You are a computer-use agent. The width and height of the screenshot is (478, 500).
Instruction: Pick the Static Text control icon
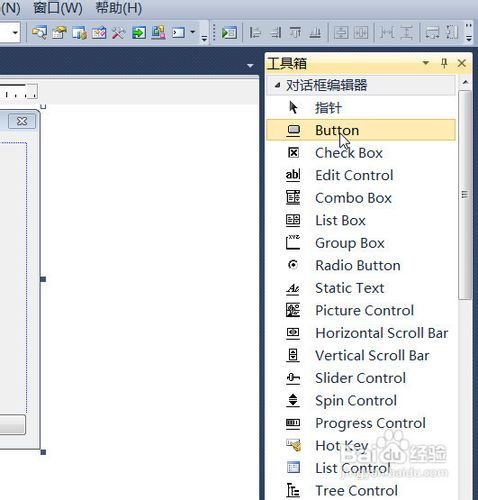click(x=293, y=288)
